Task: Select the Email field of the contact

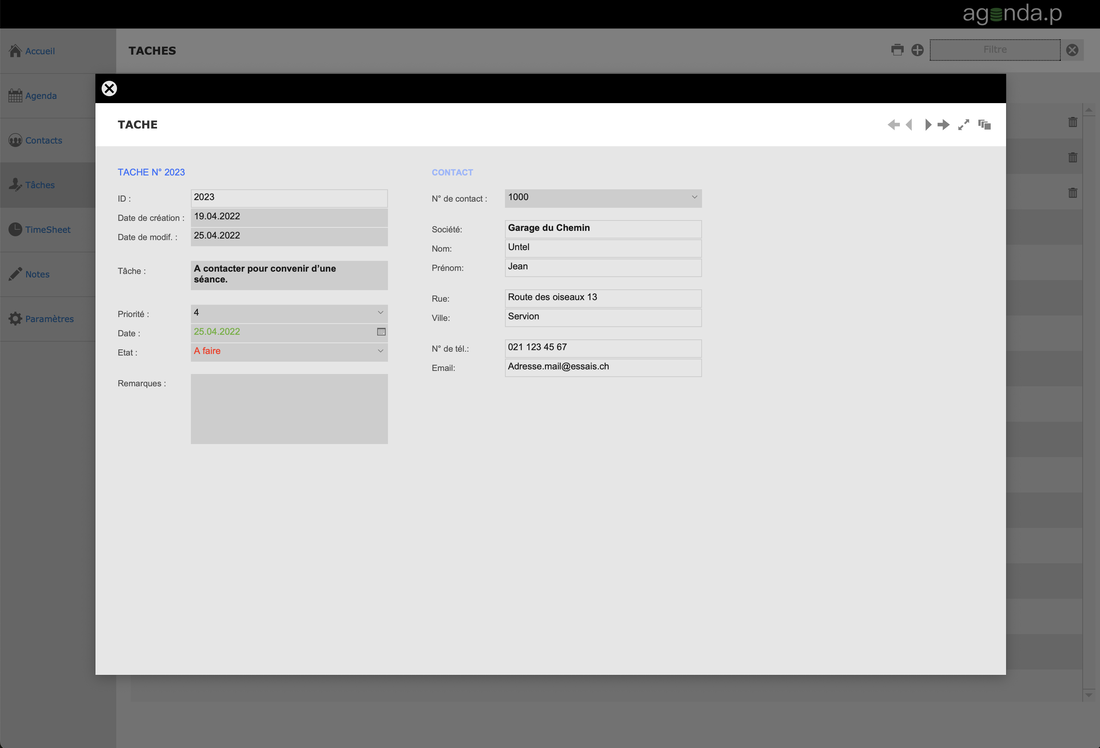Action: tap(603, 367)
